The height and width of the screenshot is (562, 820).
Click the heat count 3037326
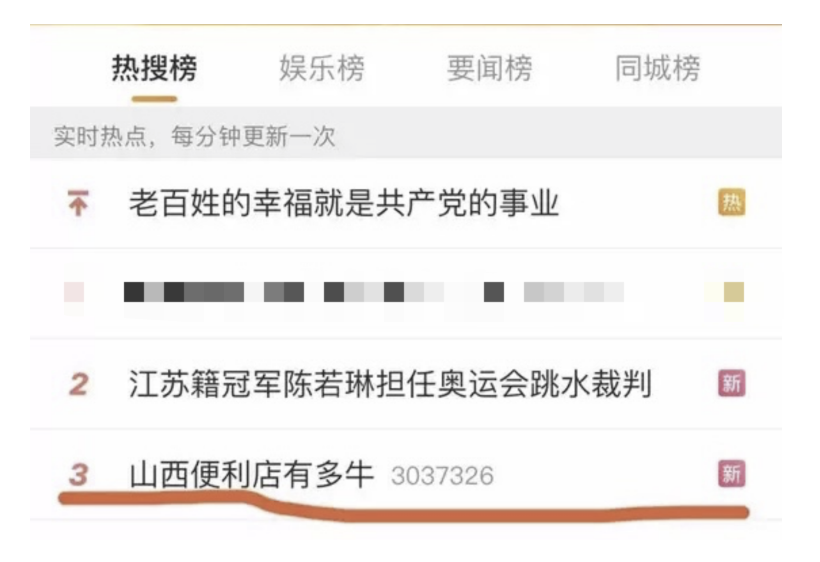[x=442, y=476]
